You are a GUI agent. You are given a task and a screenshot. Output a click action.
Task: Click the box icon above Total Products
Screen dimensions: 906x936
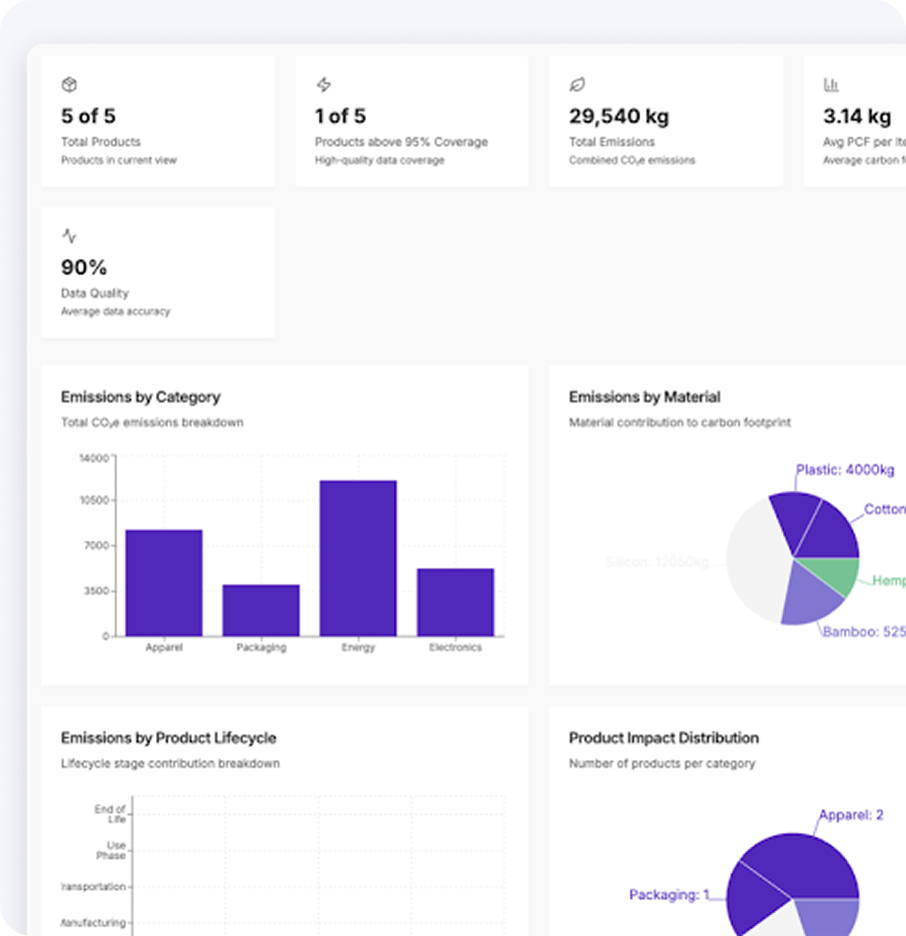pyautogui.click(x=69, y=85)
